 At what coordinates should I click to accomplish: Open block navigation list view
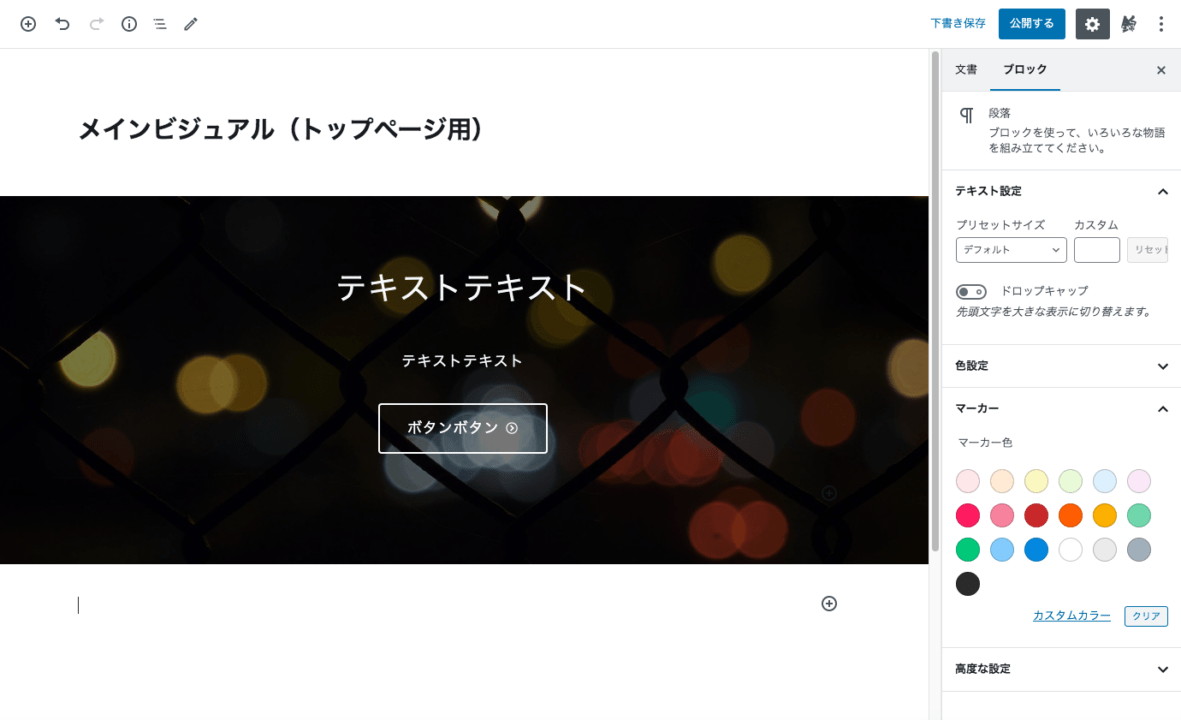[160, 24]
